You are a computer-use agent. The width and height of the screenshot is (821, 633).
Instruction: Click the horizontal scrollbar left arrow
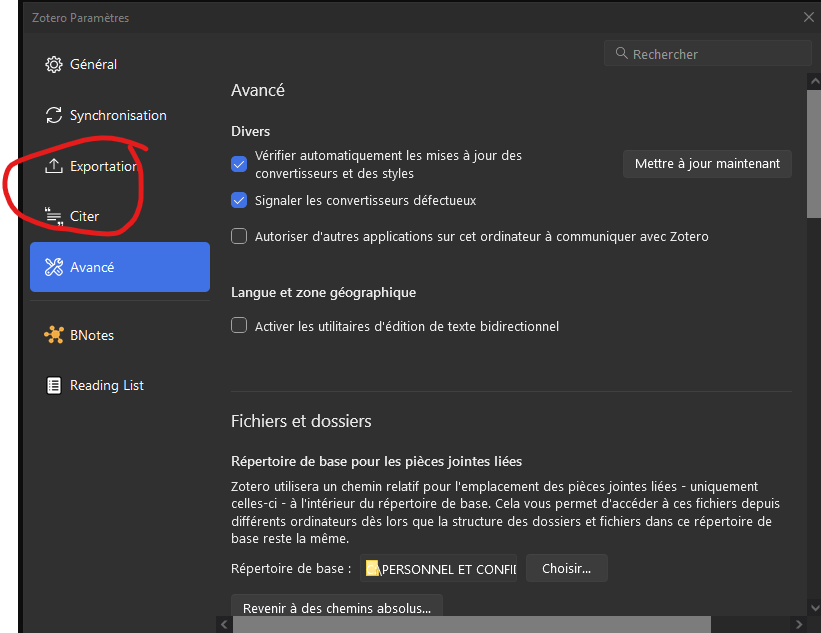pos(224,624)
